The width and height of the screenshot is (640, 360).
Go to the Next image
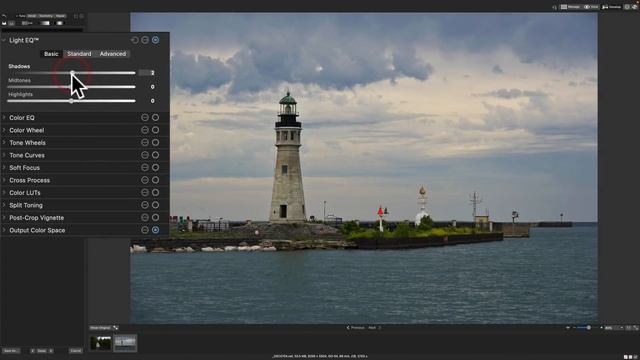[x=374, y=328]
